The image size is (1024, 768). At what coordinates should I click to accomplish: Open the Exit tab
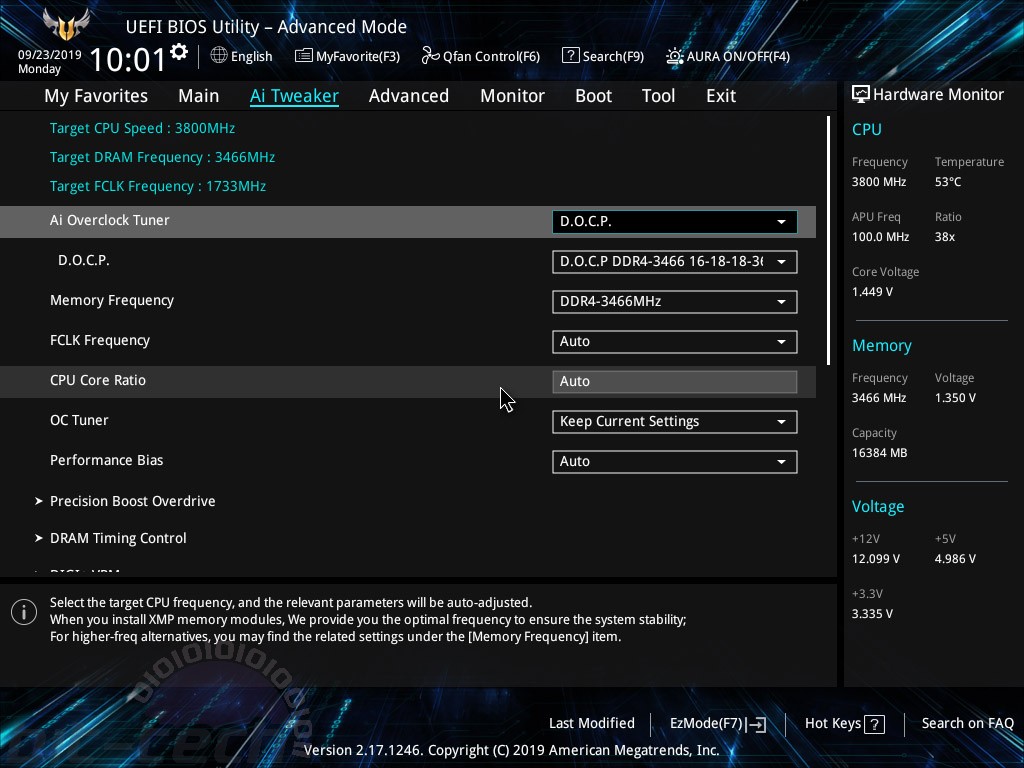[x=721, y=96]
